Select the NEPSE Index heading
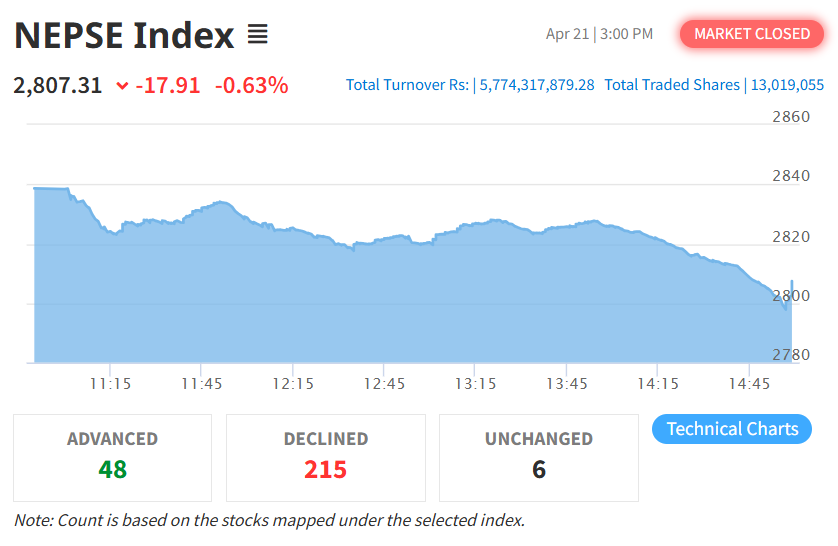Viewport: 838px width, 546px height. [x=124, y=36]
